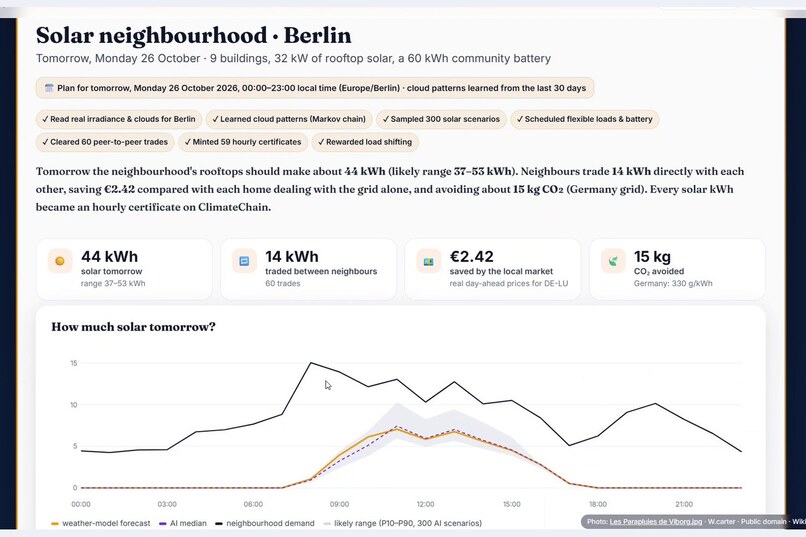Toggle the likely range (P10–P90) legend entry
This screenshot has height=537, width=806.
click(x=402, y=523)
